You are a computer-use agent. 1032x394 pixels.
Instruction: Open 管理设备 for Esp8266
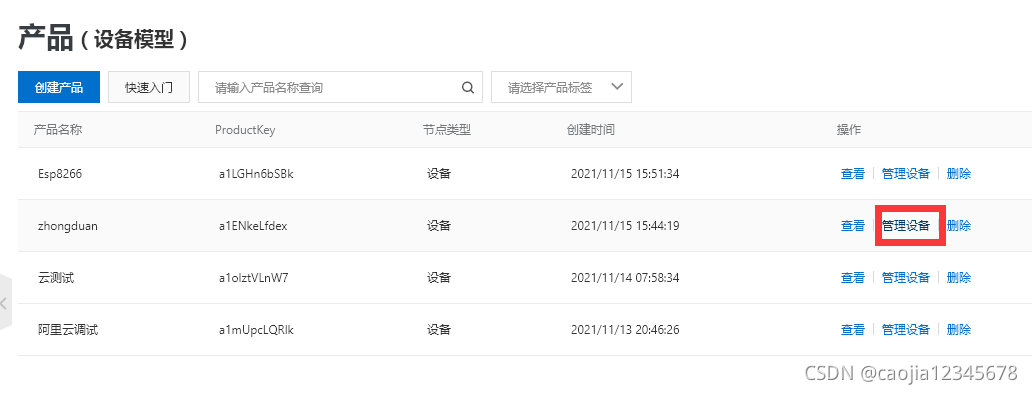[x=906, y=174]
